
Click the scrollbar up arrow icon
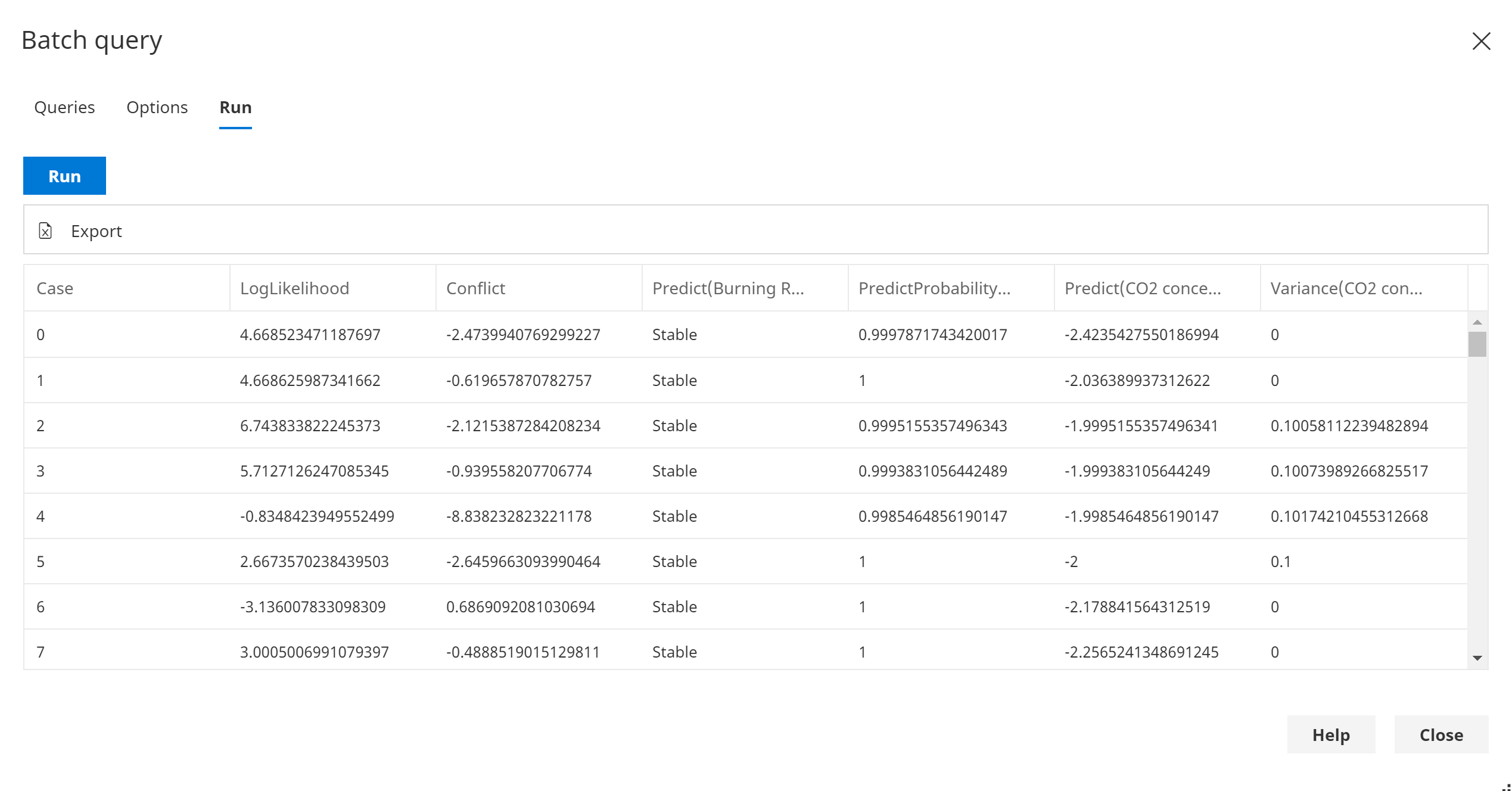pyautogui.click(x=1477, y=321)
